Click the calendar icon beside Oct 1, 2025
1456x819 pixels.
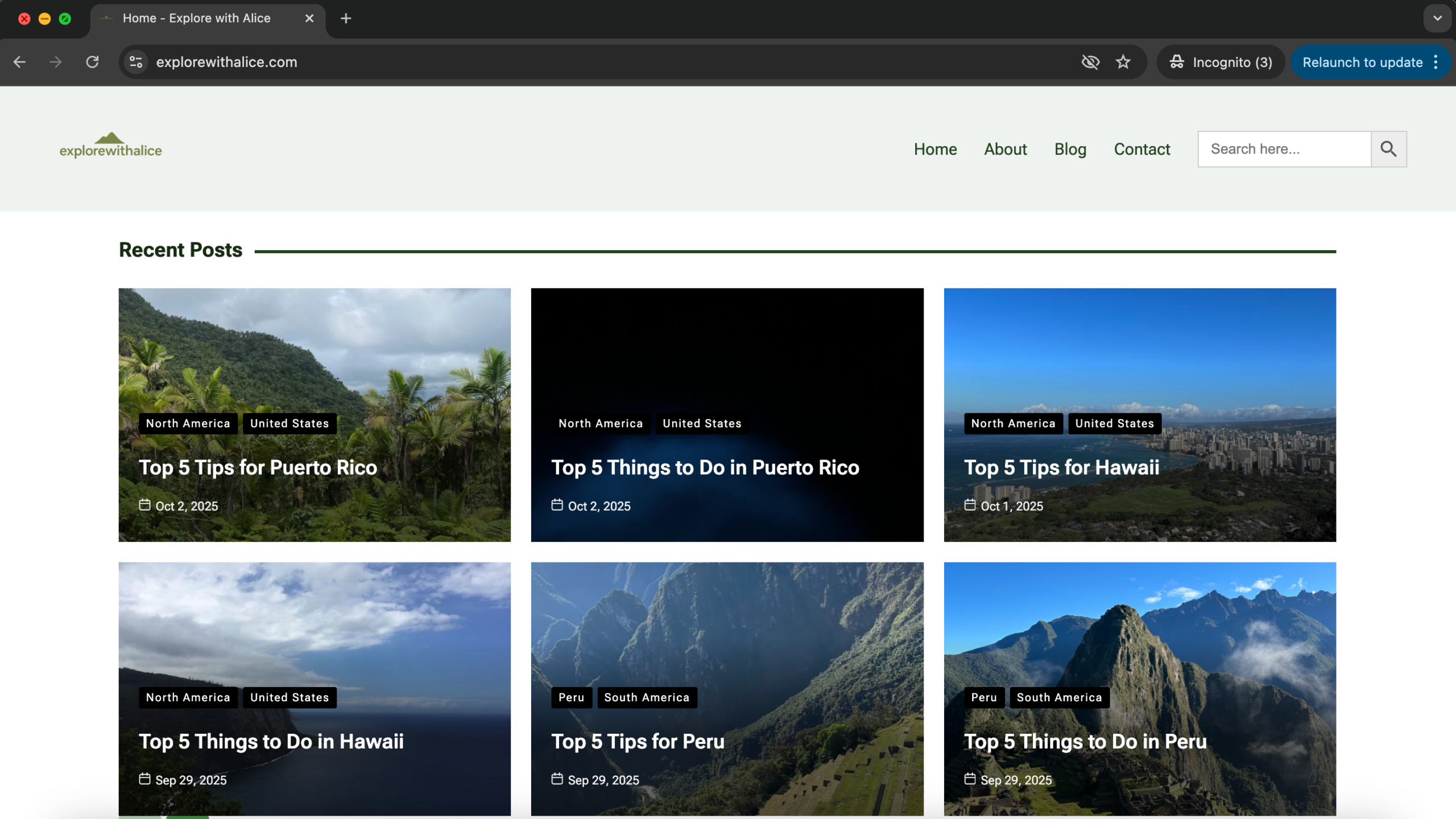point(970,505)
